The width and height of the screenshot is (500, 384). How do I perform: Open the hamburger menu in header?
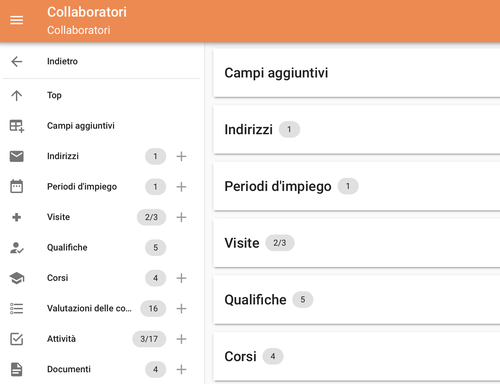click(16, 20)
